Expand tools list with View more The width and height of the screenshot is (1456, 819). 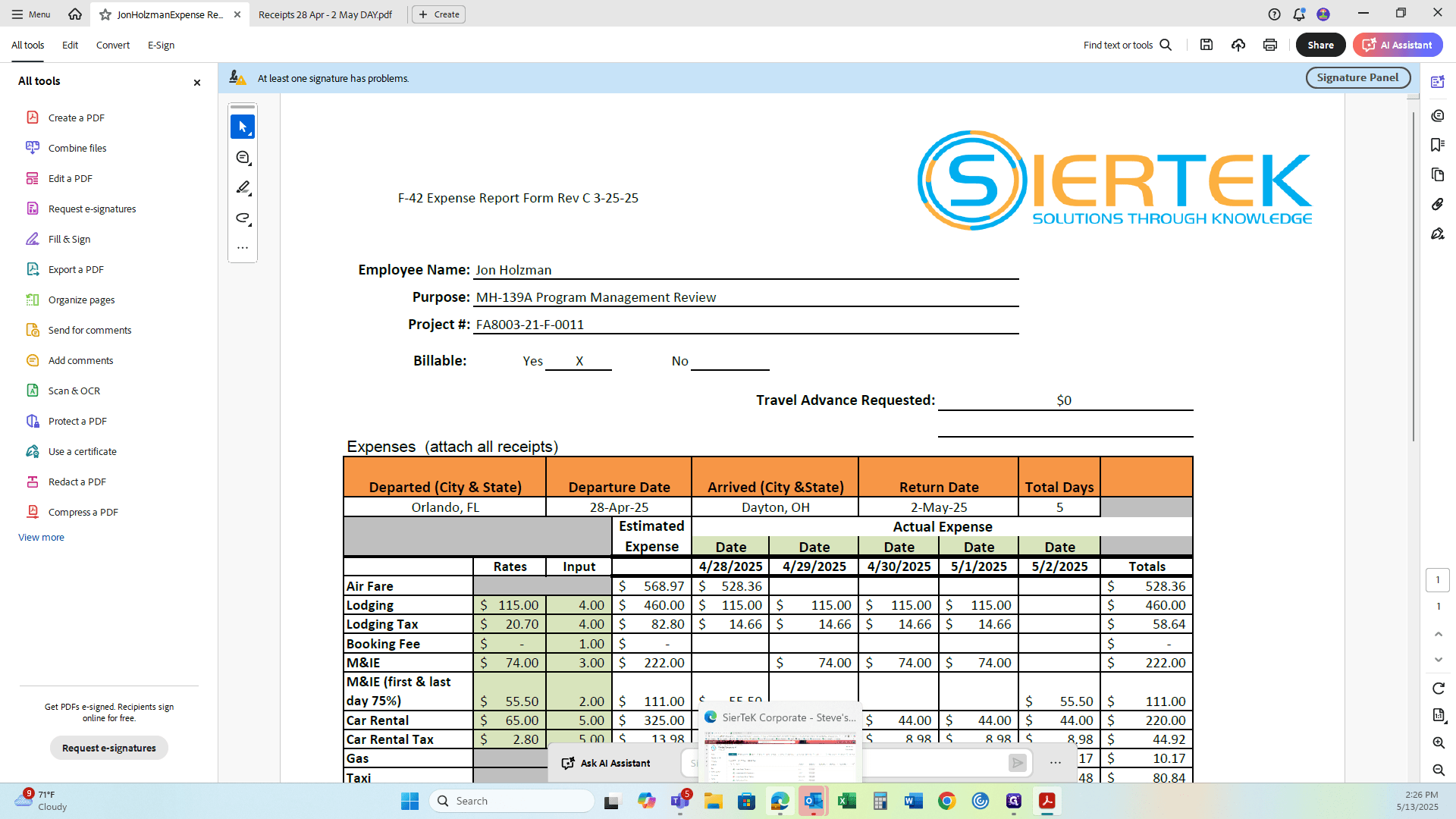tap(41, 537)
